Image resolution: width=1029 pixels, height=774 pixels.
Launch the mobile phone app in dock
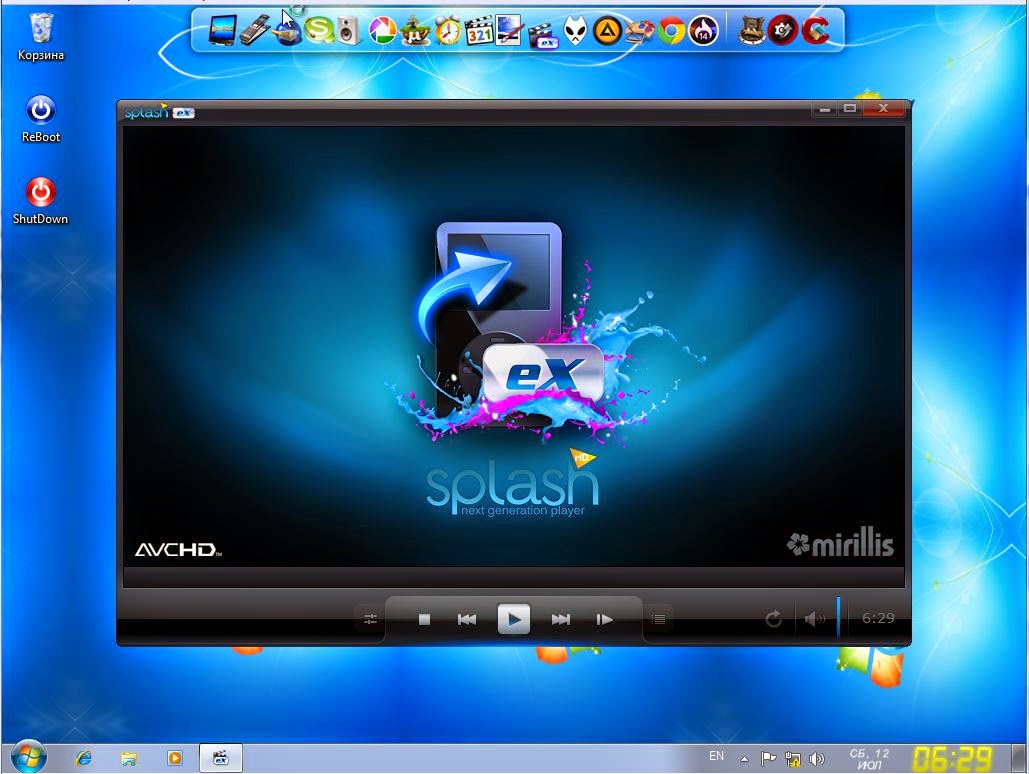tap(255, 30)
